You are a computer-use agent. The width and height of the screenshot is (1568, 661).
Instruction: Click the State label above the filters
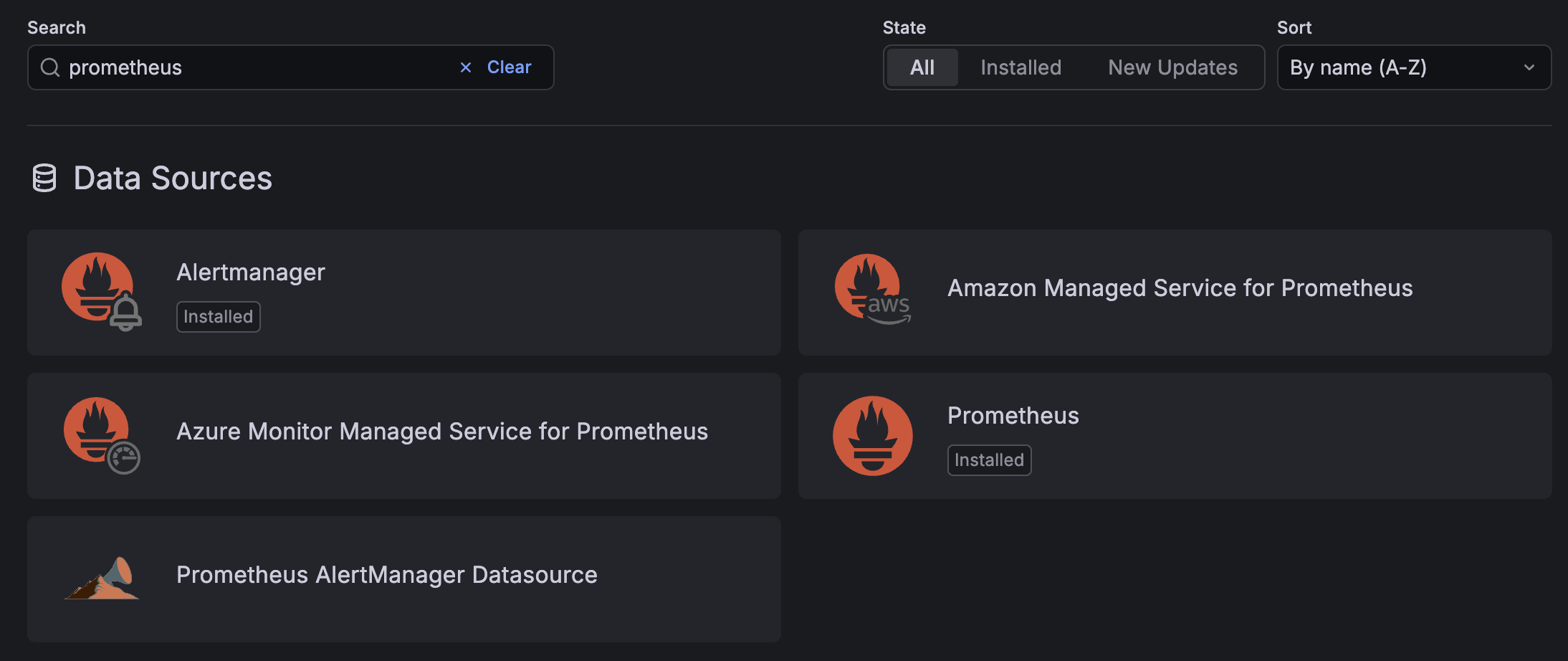(904, 28)
